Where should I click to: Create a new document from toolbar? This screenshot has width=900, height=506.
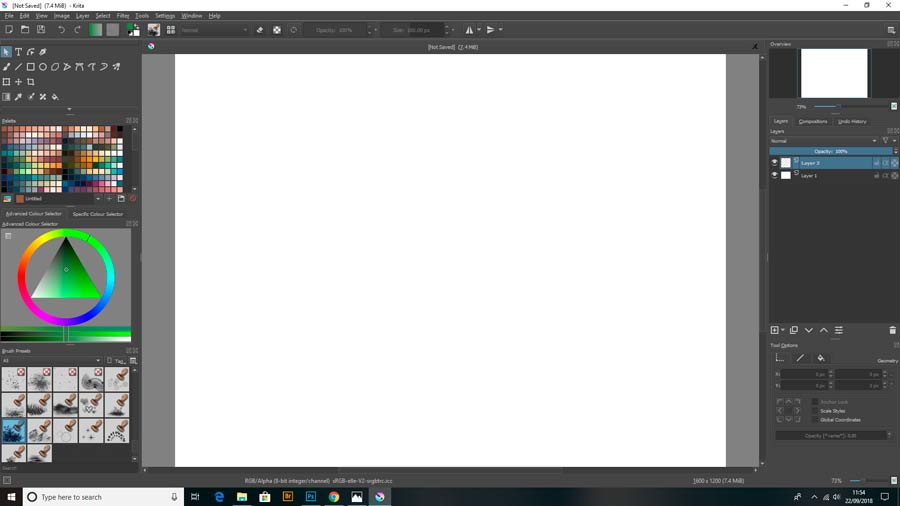9,30
